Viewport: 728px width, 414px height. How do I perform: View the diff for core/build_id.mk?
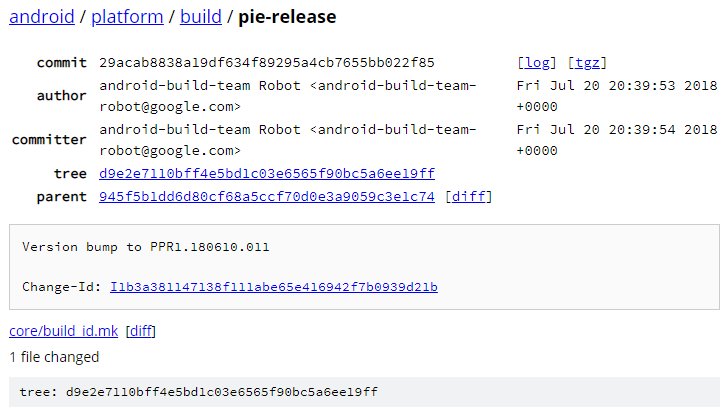(141, 331)
